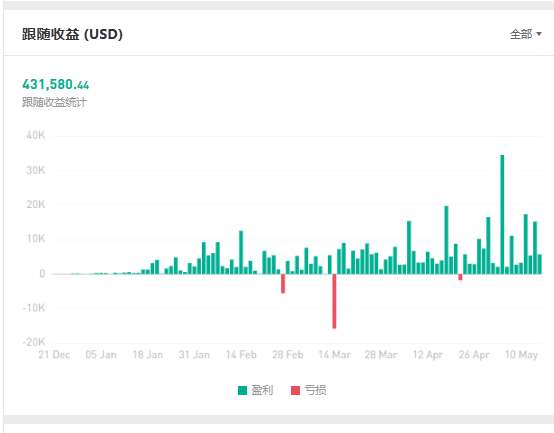Toggle the 盈利 legend label
This screenshot has height=433, width=554.
click(262, 390)
